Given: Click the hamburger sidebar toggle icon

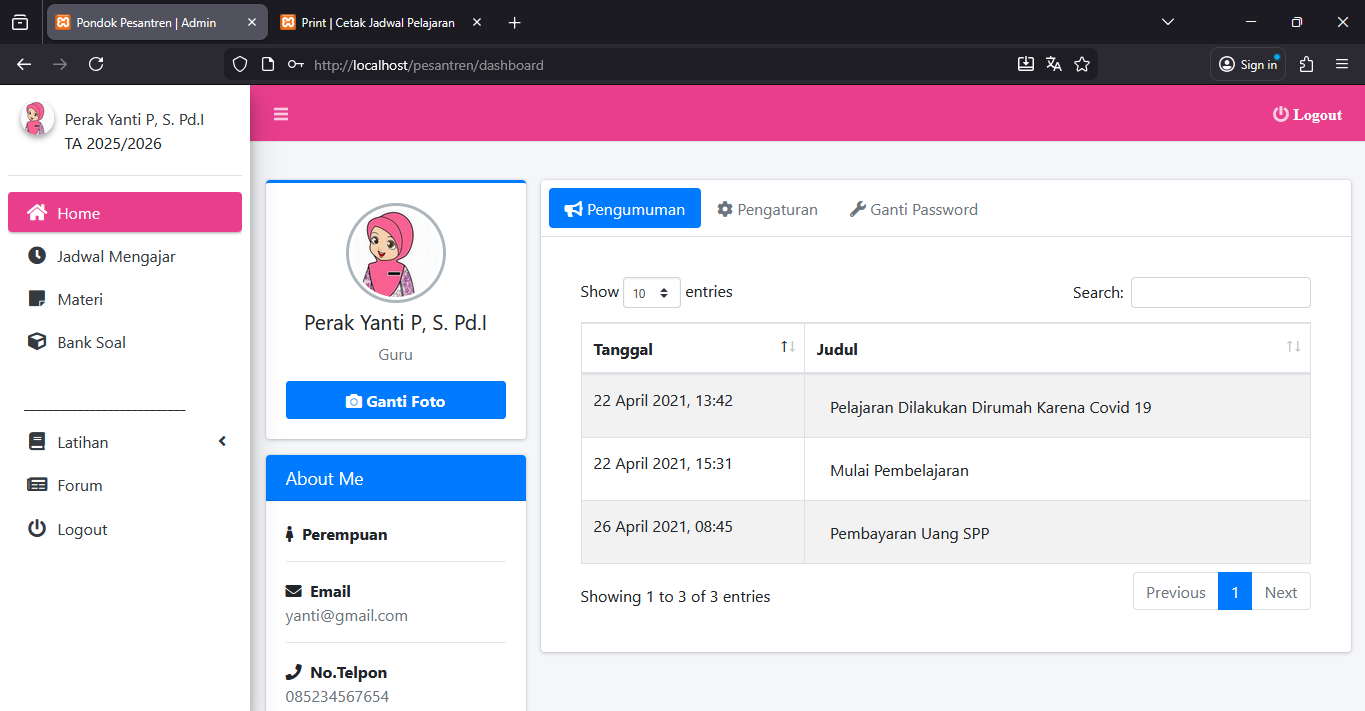Looking at the screenshot, I should tap(281, 114).
